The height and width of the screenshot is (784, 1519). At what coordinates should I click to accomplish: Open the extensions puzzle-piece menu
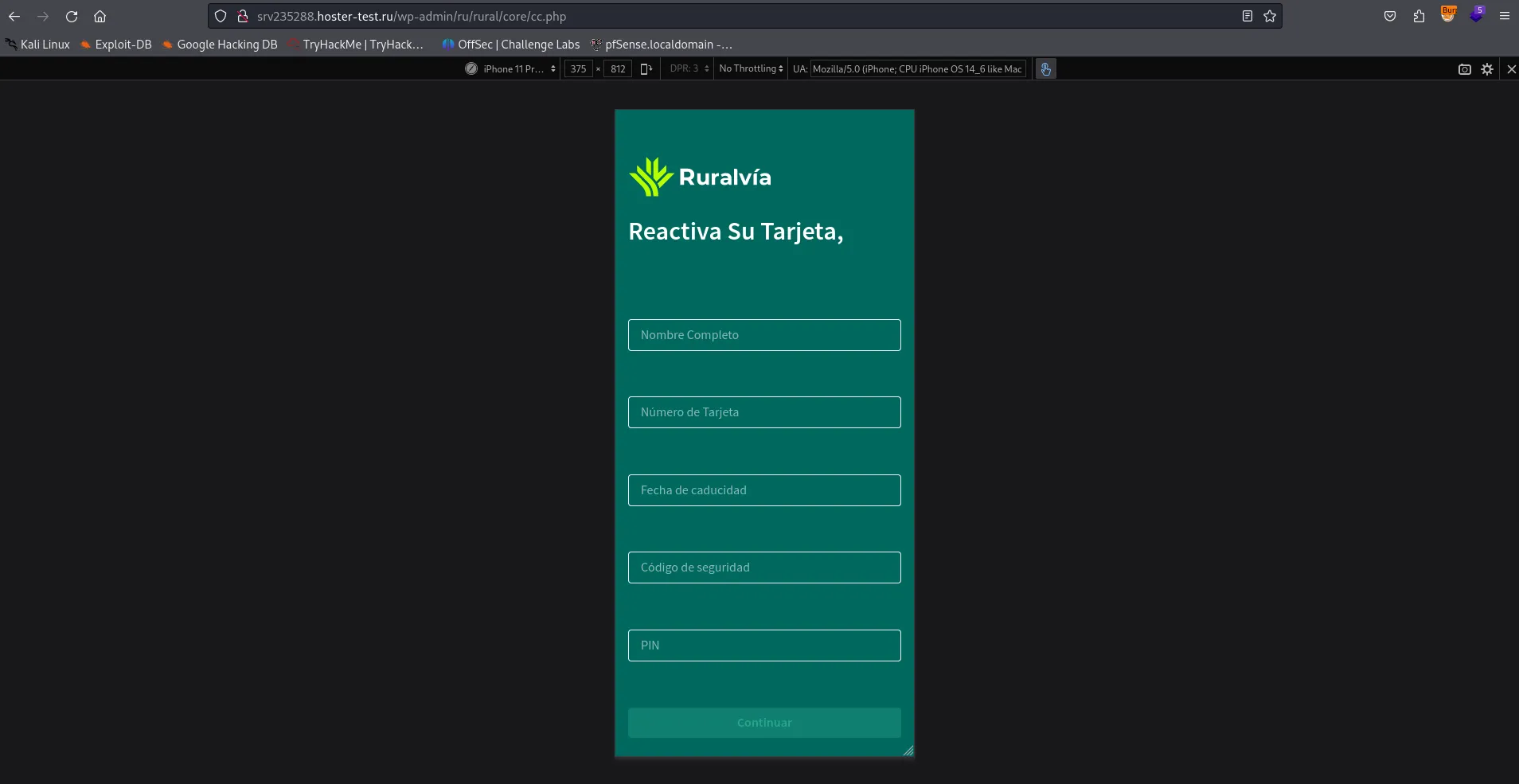click(1419, 16)
